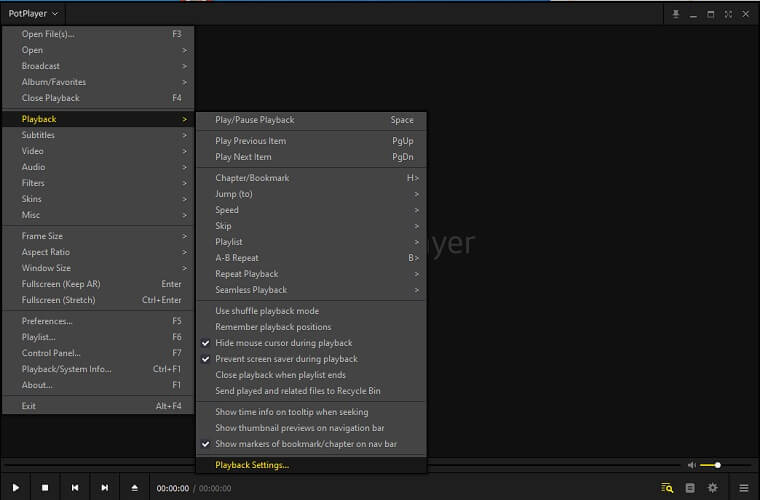Screen dimensions: 760x500
Task: Open the Window Size submenu
Action: point(98,268)
